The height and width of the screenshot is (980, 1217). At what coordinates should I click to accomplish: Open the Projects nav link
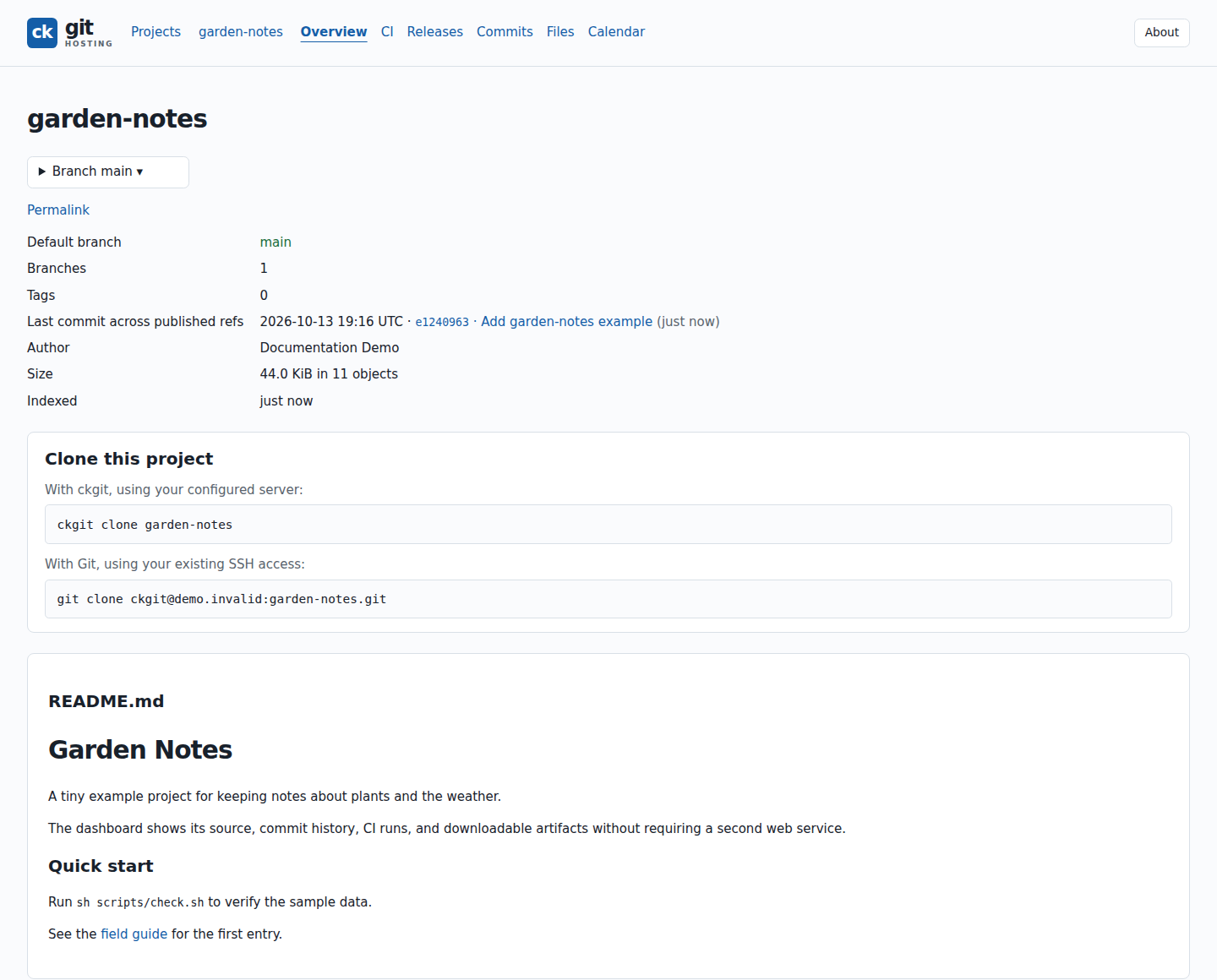click(x=156, y=32)
